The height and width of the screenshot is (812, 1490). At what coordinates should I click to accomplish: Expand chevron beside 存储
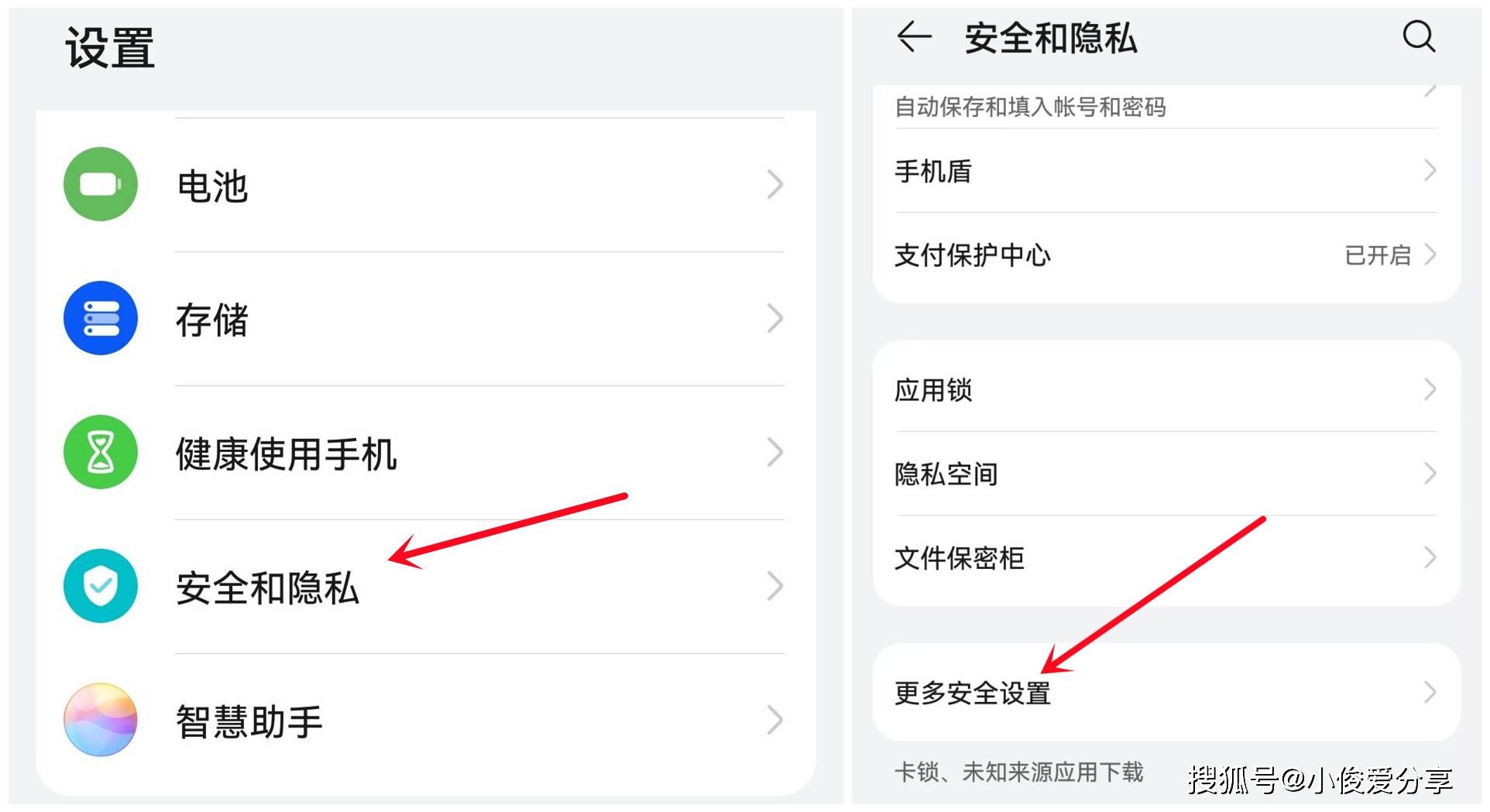pos(774,318)
